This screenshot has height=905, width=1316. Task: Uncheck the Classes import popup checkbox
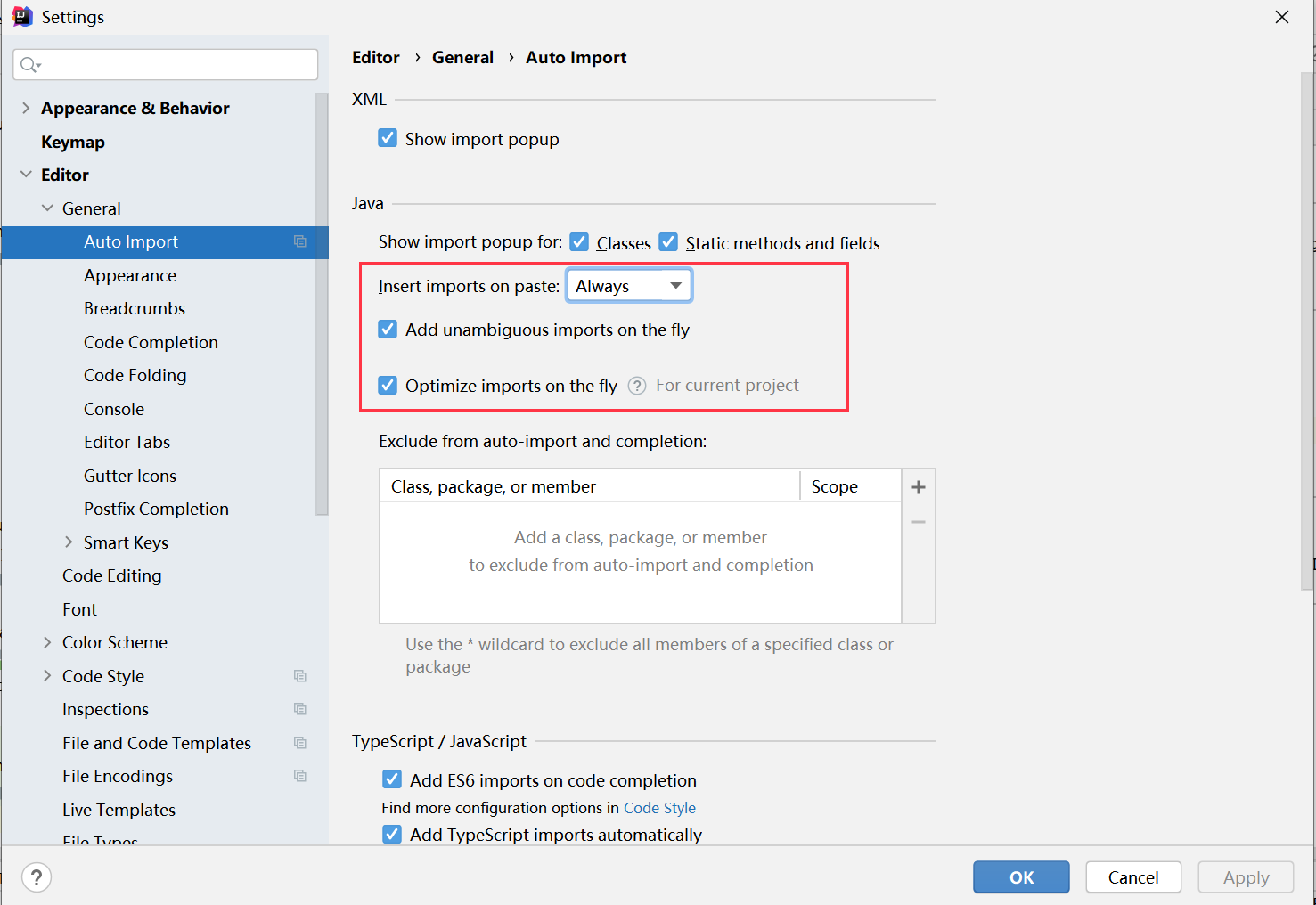(x=579, y=241)
